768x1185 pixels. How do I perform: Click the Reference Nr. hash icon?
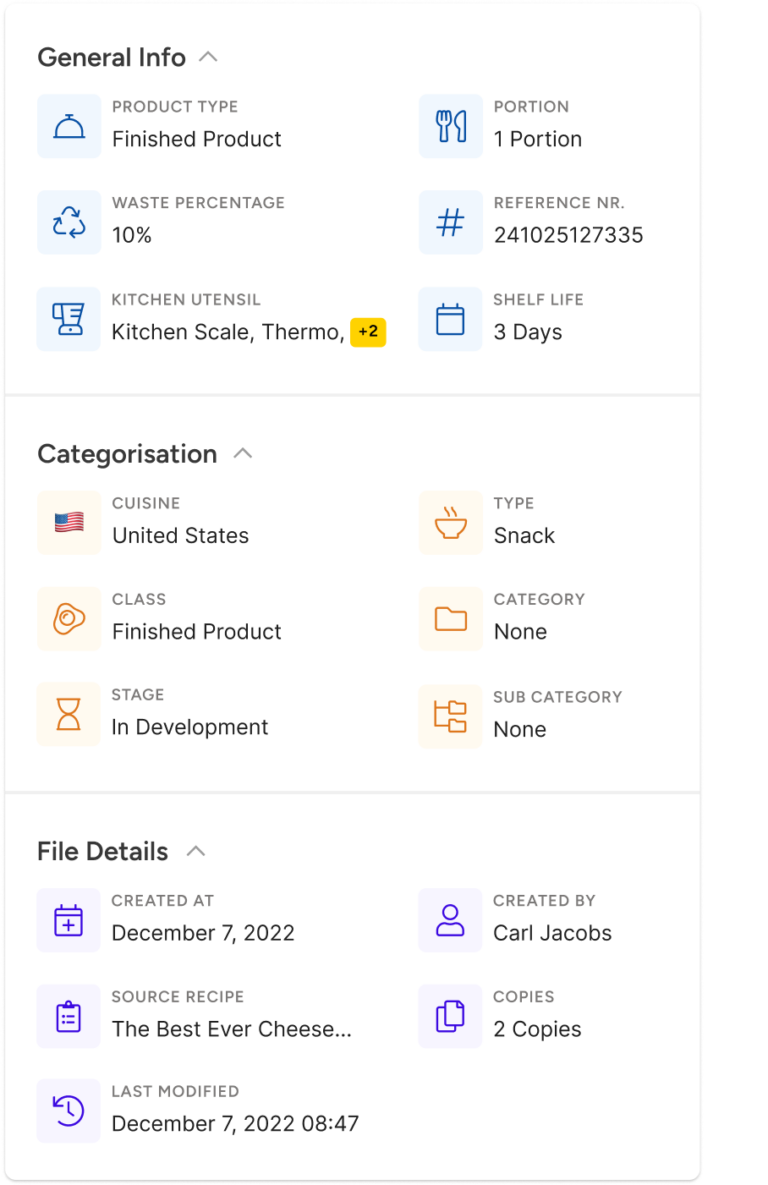point(451,221)
